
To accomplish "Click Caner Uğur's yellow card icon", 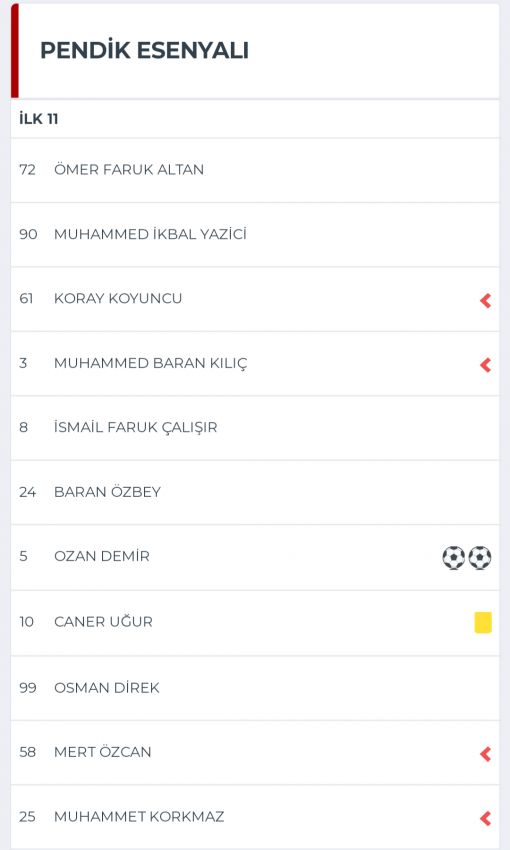I will point(483,622).
